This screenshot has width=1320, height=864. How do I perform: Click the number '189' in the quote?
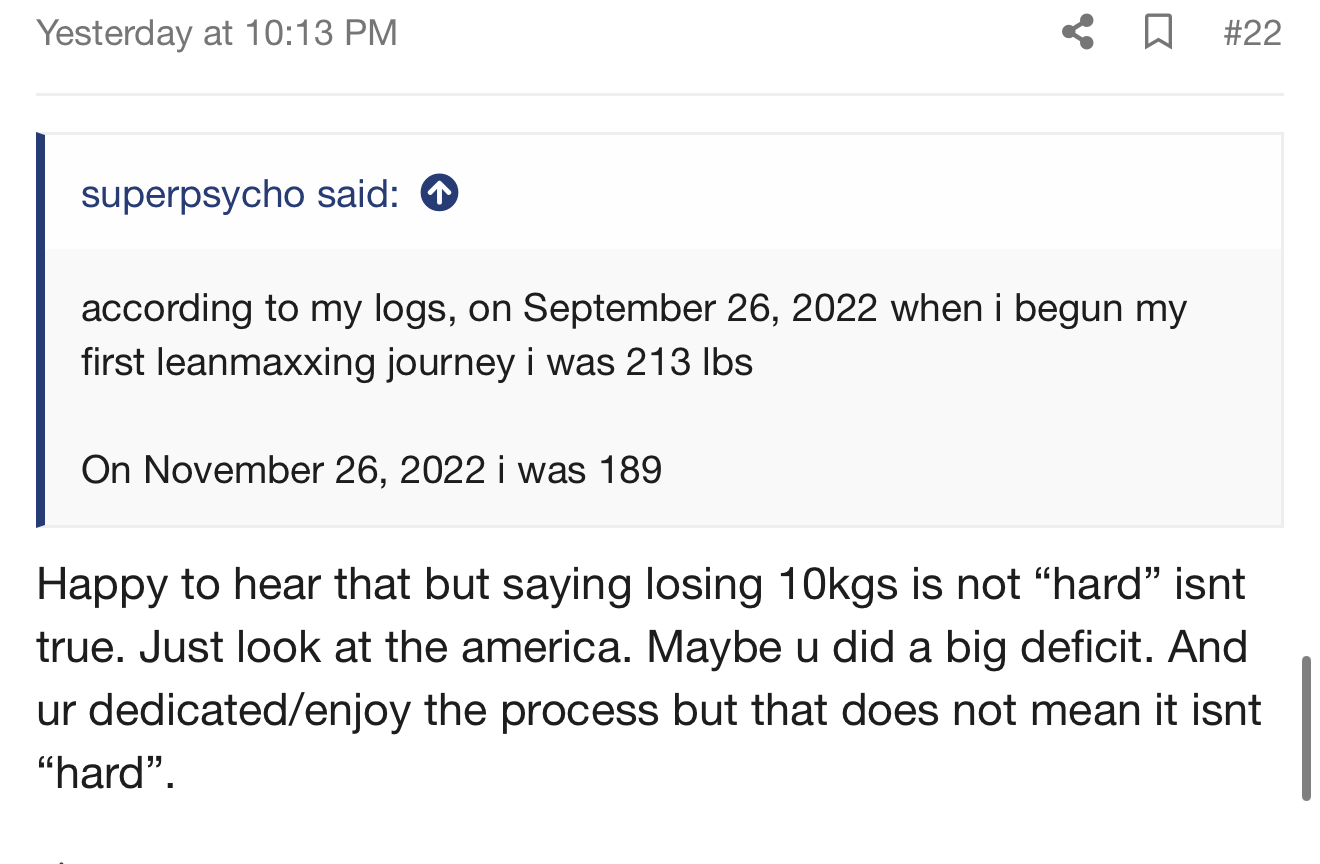629,469
